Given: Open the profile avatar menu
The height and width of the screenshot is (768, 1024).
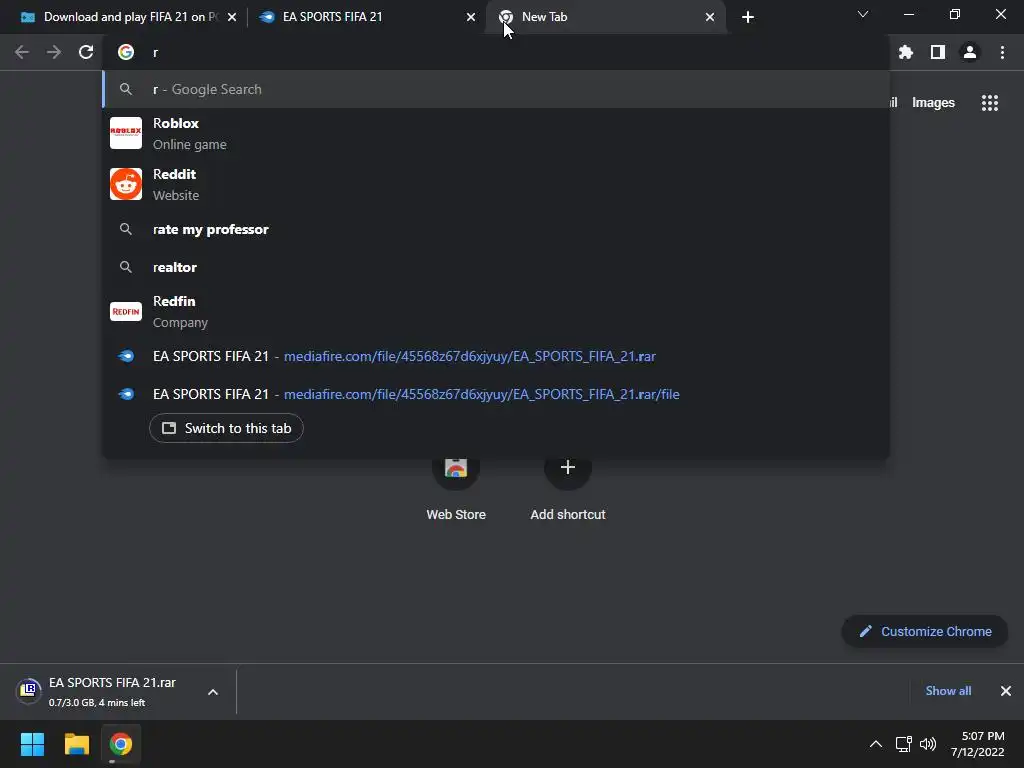Looking at the screenshot, I should pos(970,52).
